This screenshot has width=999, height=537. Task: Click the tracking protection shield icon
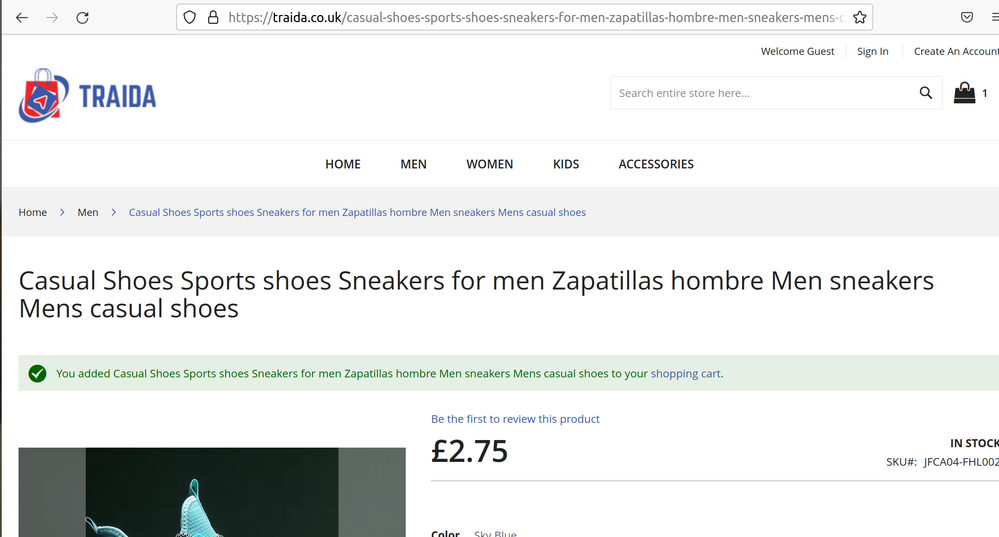pos(190,17)
